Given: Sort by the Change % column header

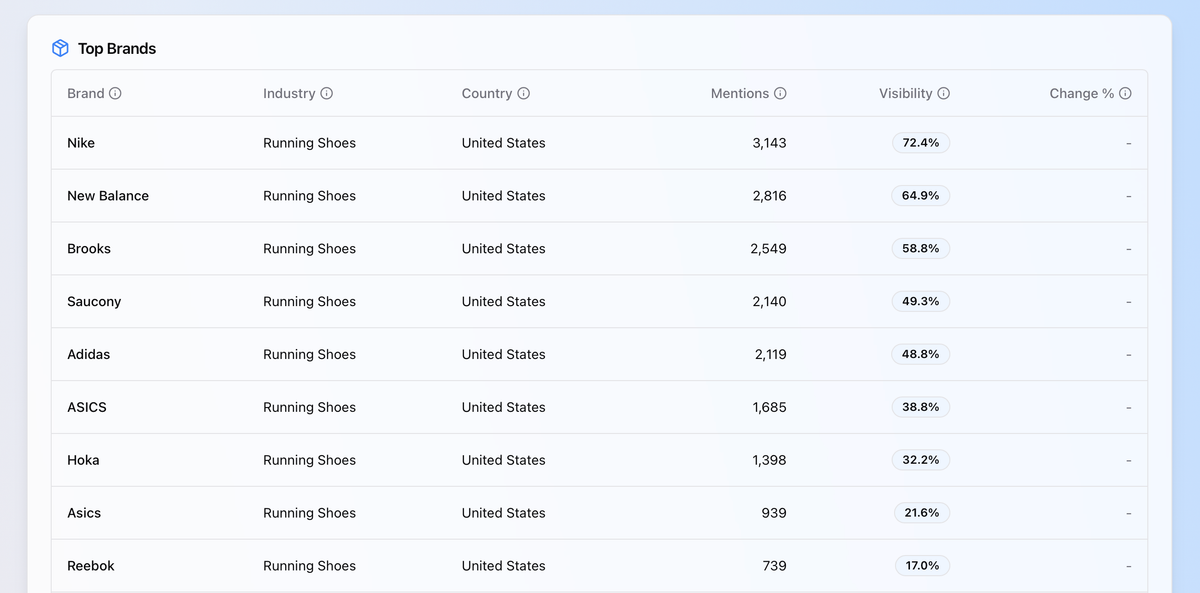Looking at the screenshot, I should pyautogui.click(x=1082, y=93).
